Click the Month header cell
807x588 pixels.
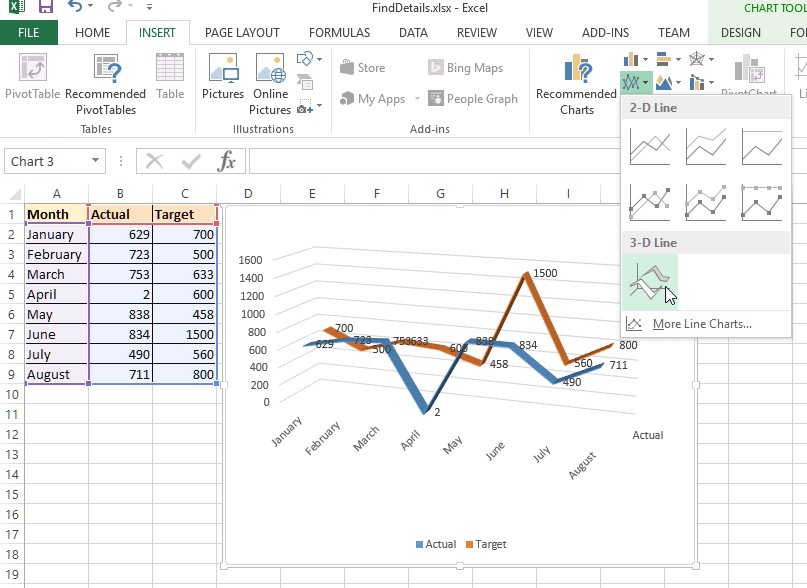tap(56, 214)
